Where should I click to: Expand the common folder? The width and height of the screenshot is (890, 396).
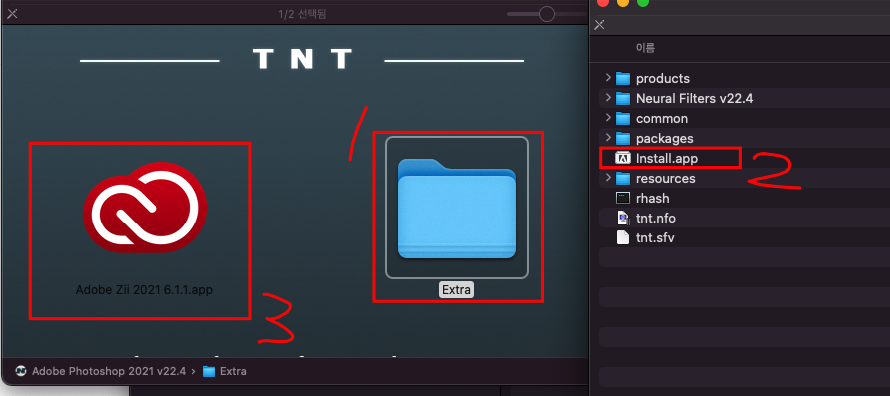608,117
